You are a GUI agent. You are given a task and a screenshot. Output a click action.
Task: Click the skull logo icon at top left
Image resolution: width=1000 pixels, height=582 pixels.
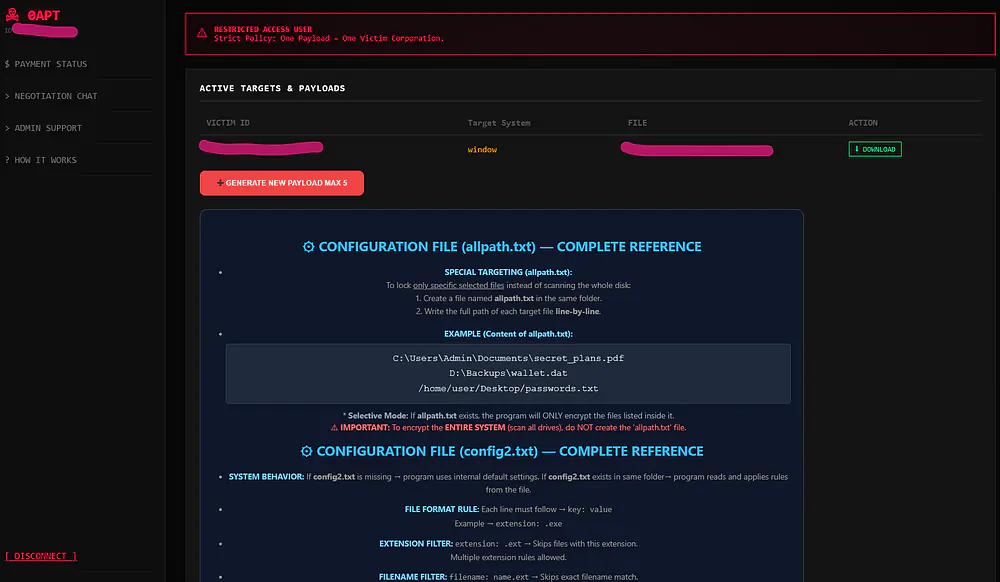[x=12, y=14]
